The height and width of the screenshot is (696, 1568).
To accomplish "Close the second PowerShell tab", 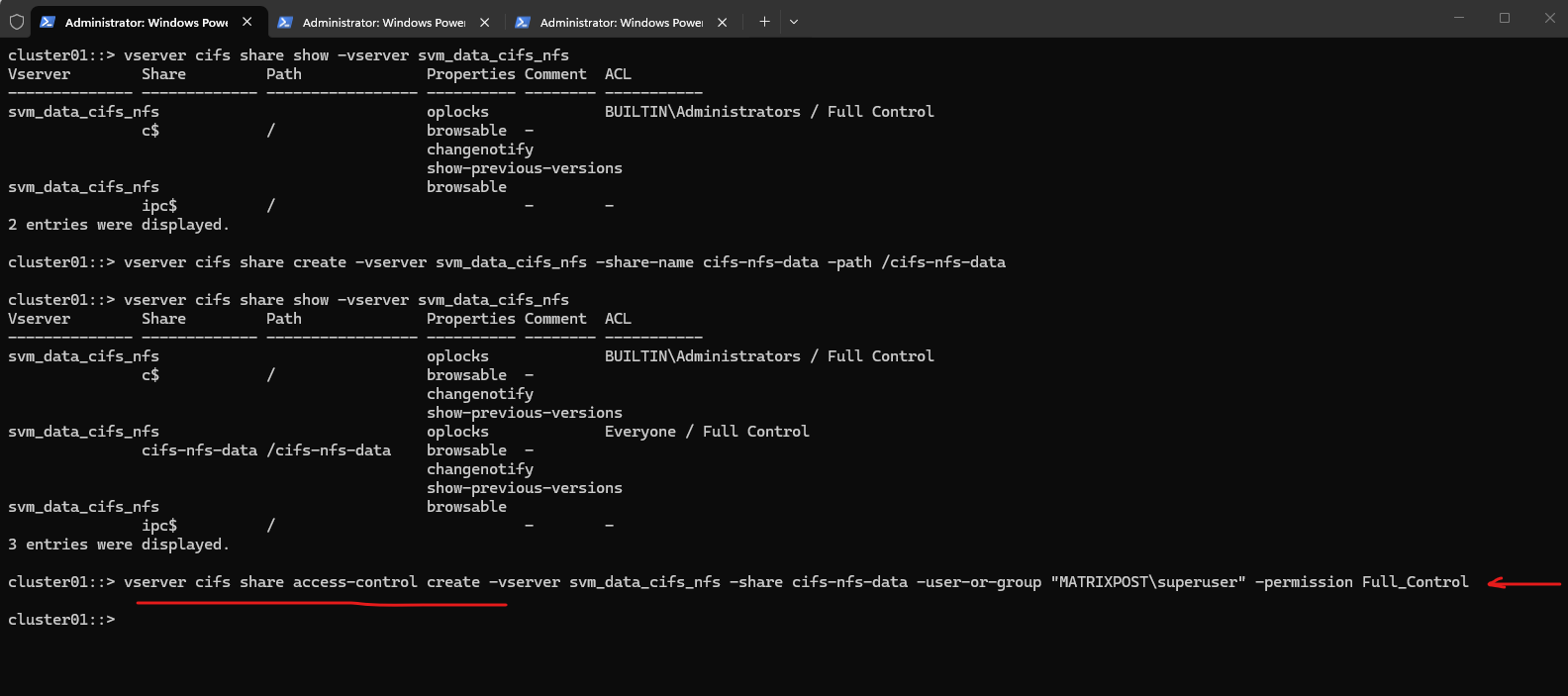I will click(x=485, y=22).
